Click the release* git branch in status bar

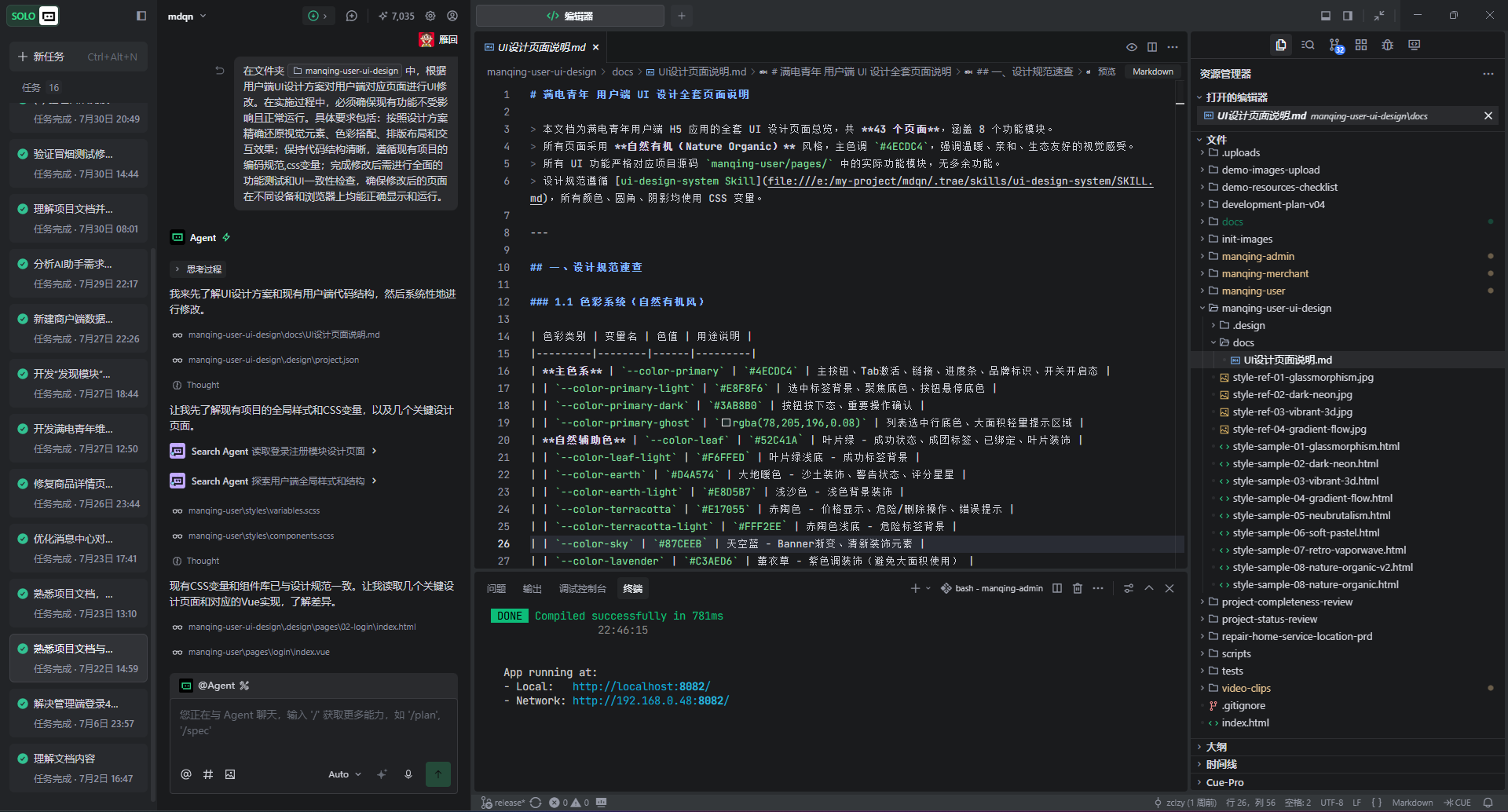pos(503,803)
